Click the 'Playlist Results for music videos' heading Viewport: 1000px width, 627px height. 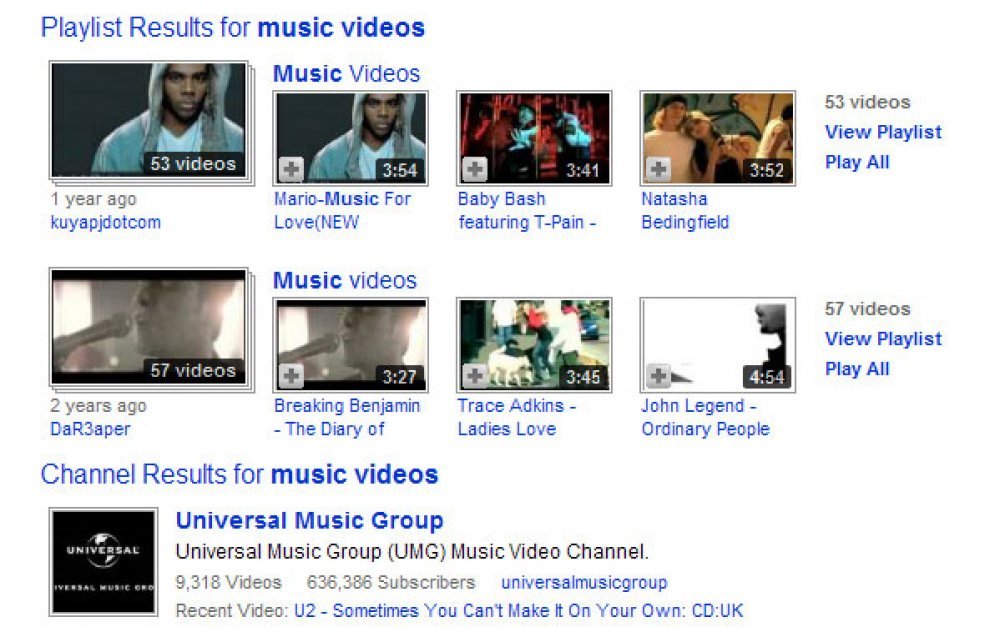pyautogui.click(x=233, y=28)
